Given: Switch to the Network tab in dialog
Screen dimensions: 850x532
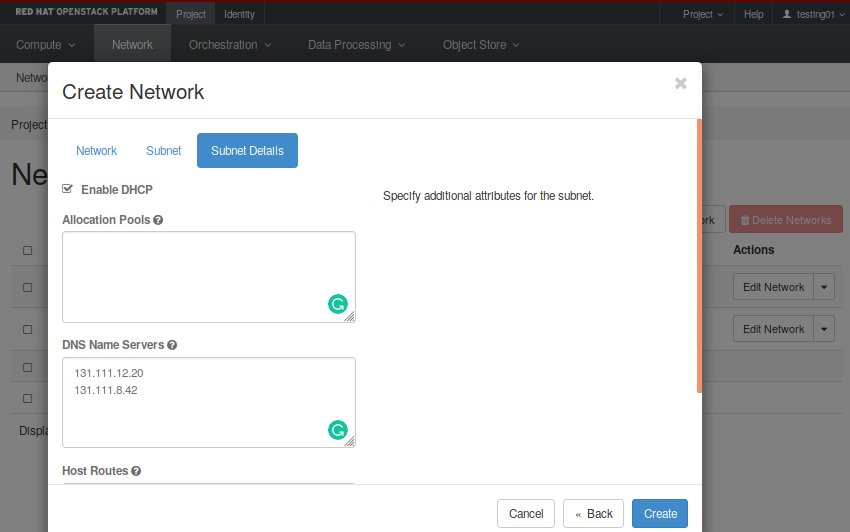Looking at the screenshot, I should [x=96, y=151].
